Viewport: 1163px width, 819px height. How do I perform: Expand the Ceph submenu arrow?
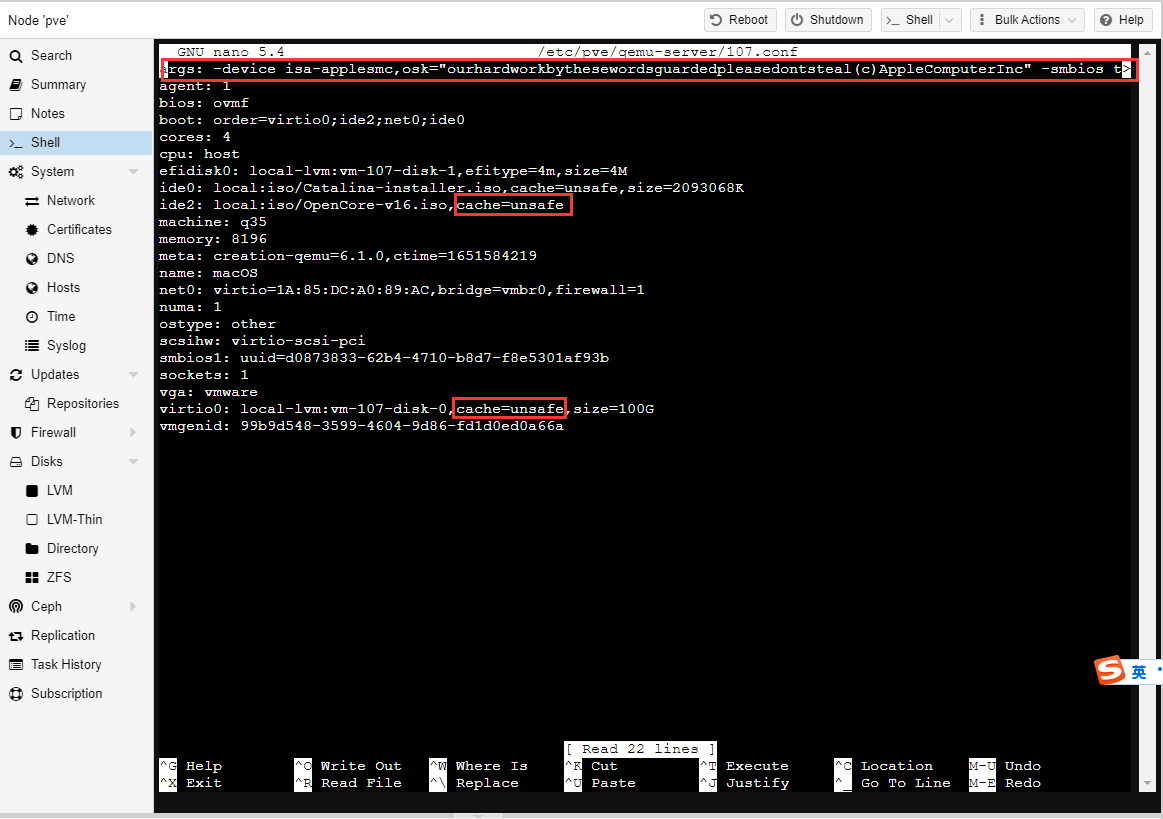tap(133, 607)
